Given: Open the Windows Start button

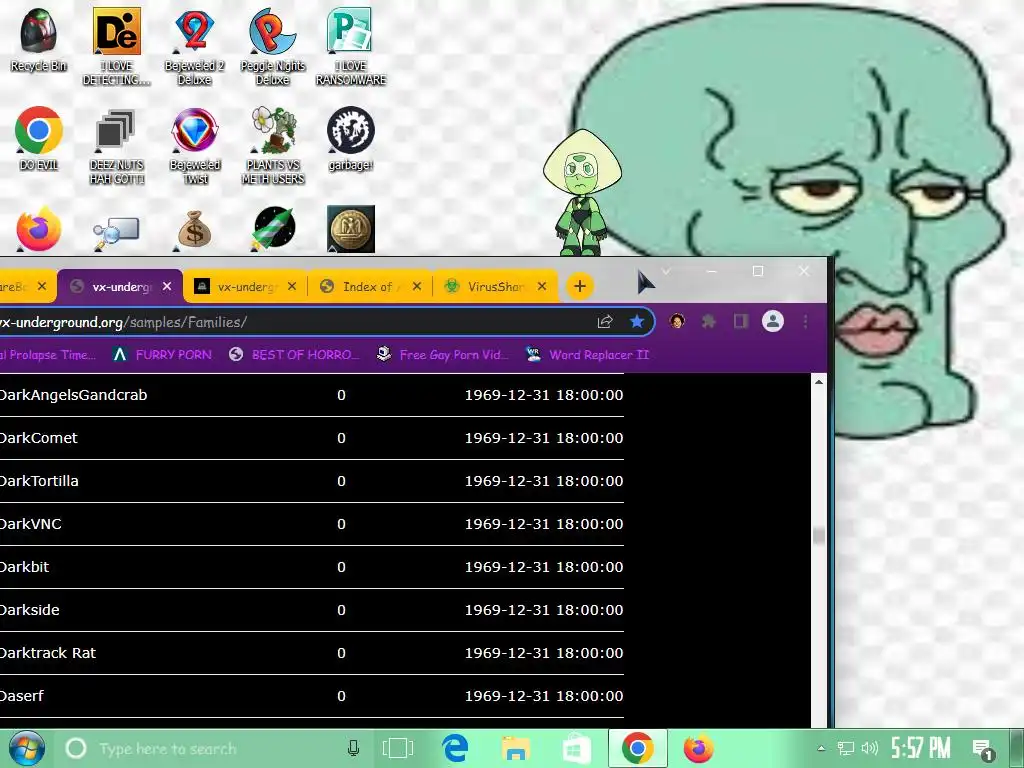Looking at the screenshot, I should (x=26, y=748).
